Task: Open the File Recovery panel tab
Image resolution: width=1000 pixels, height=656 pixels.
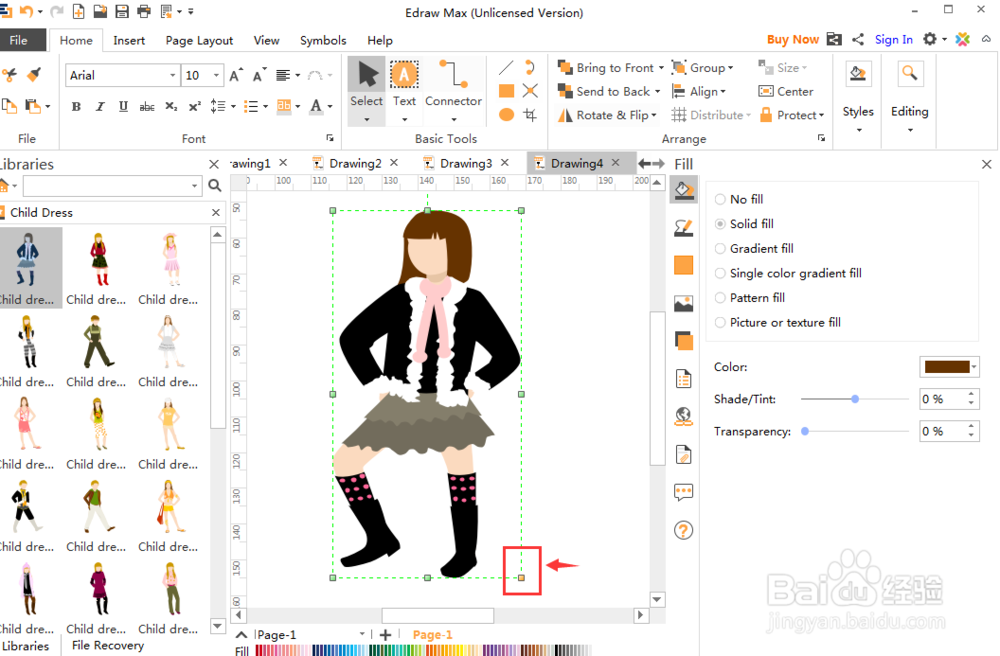Action: coord(108,645)
